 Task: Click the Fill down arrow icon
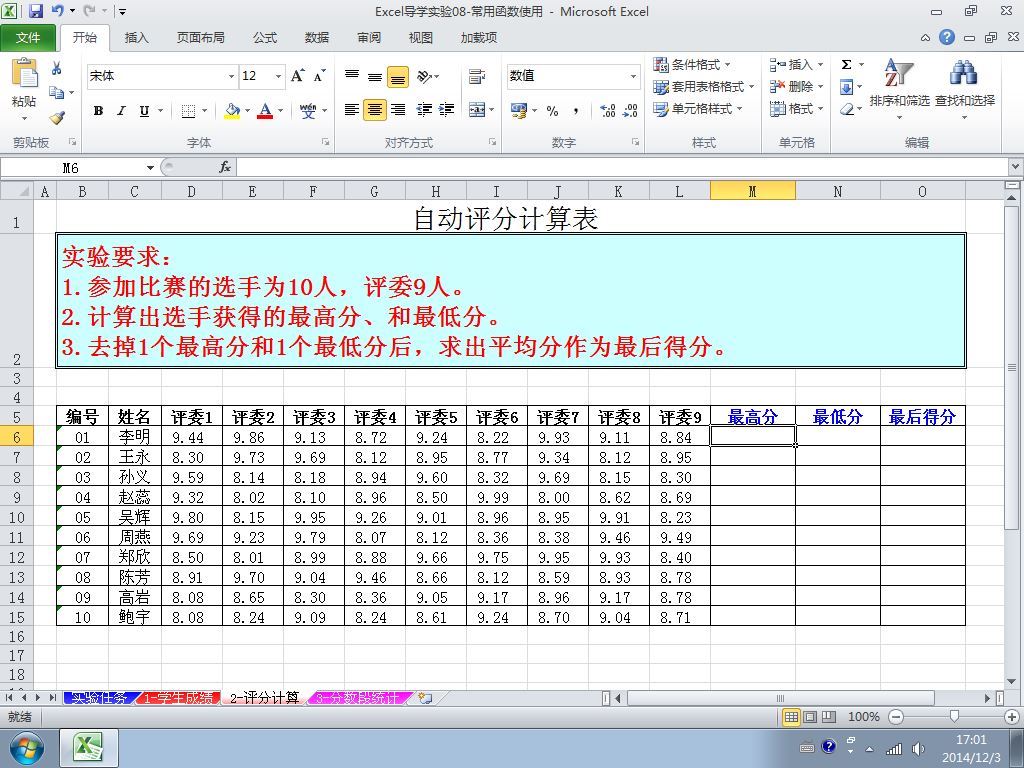846,87
